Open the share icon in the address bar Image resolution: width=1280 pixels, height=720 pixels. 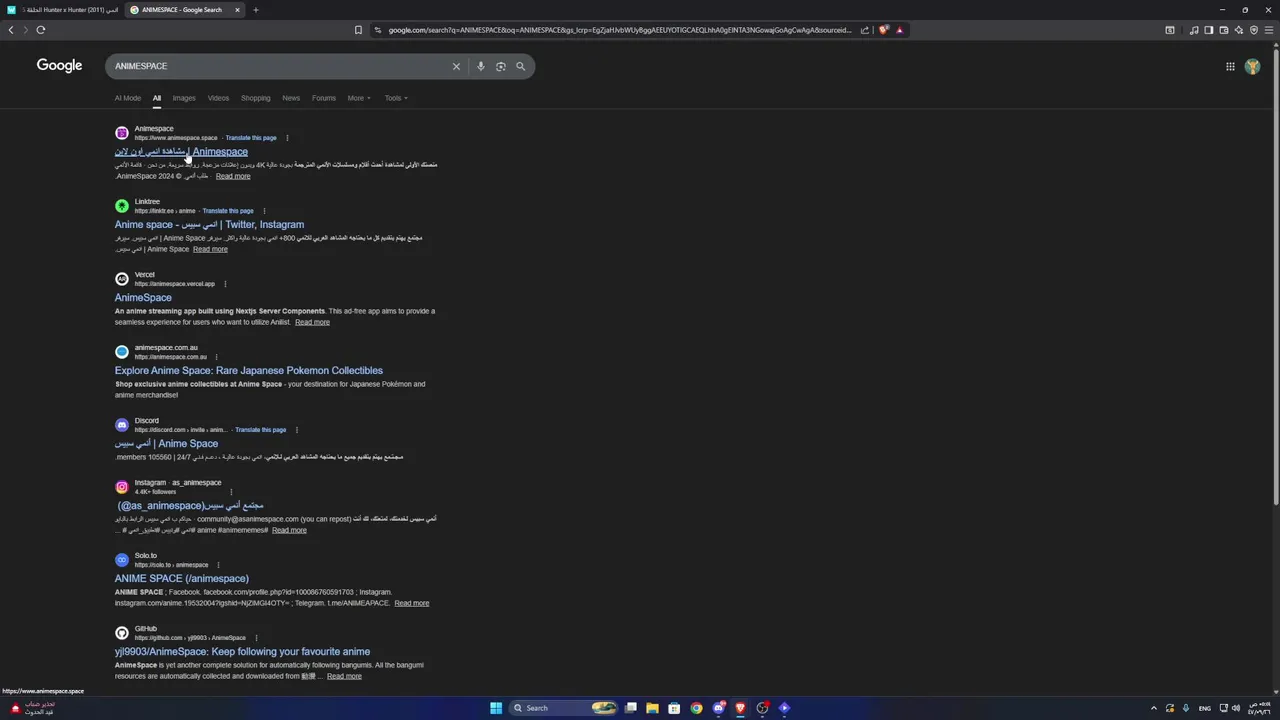pyautogui.click(x=865, y=30)
